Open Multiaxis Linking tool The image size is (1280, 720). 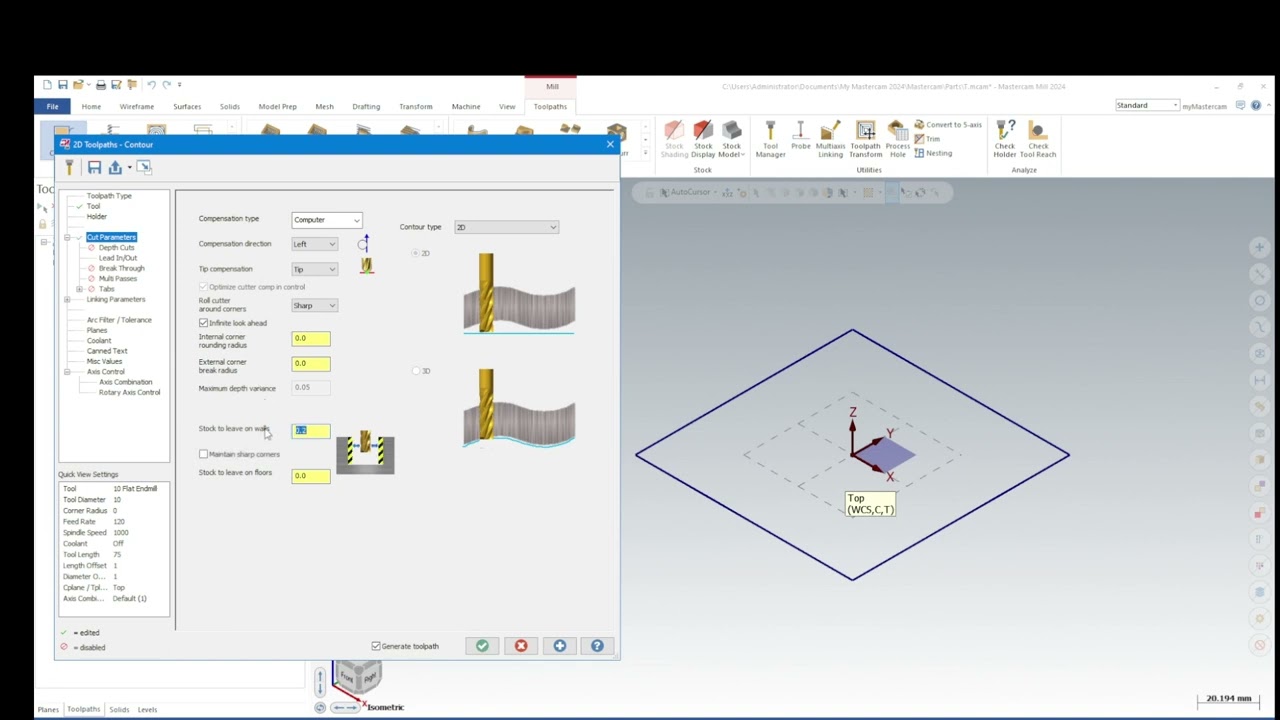[830, 139]
